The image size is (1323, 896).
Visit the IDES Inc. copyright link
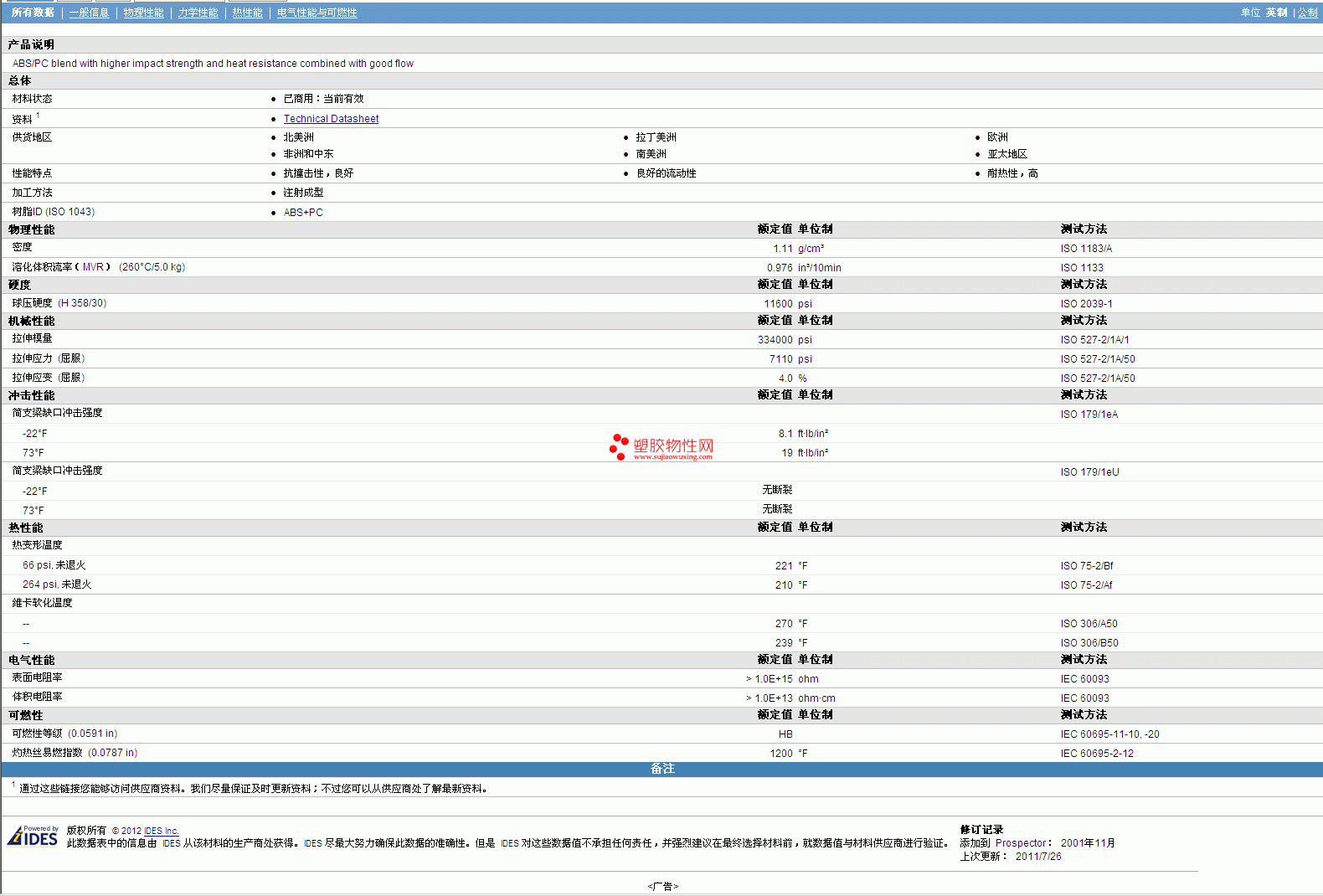[161, 831]
